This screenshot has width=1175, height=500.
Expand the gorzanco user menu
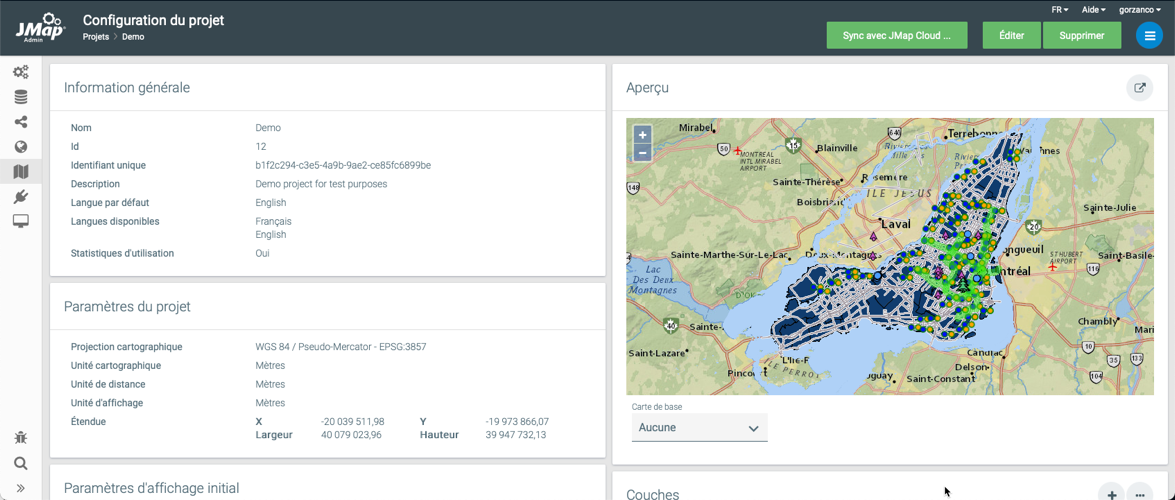(1139, 10)
